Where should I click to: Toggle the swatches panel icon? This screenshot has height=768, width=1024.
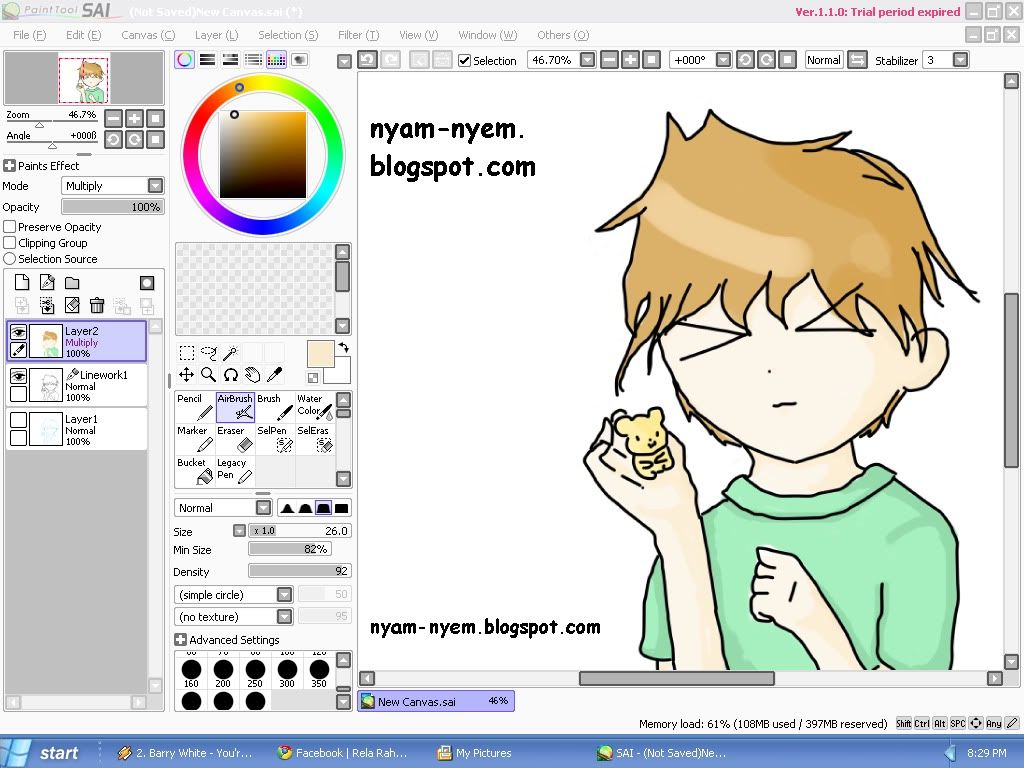click(x=276, y=60)
